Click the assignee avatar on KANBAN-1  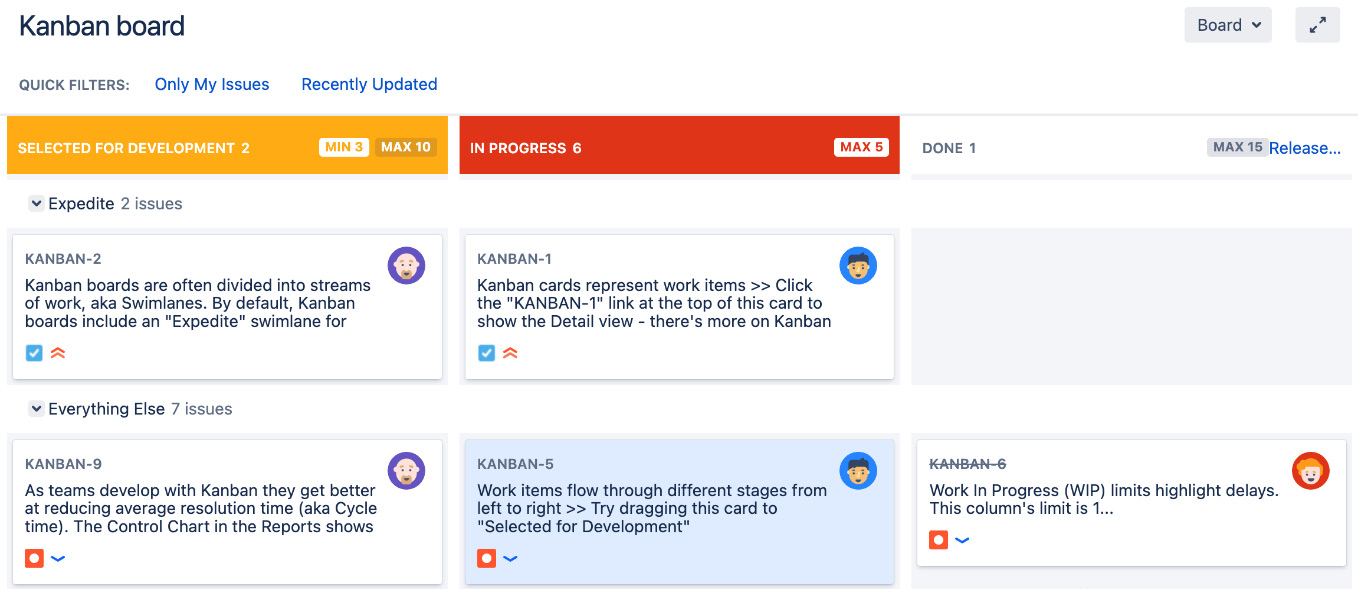(858, 266)
